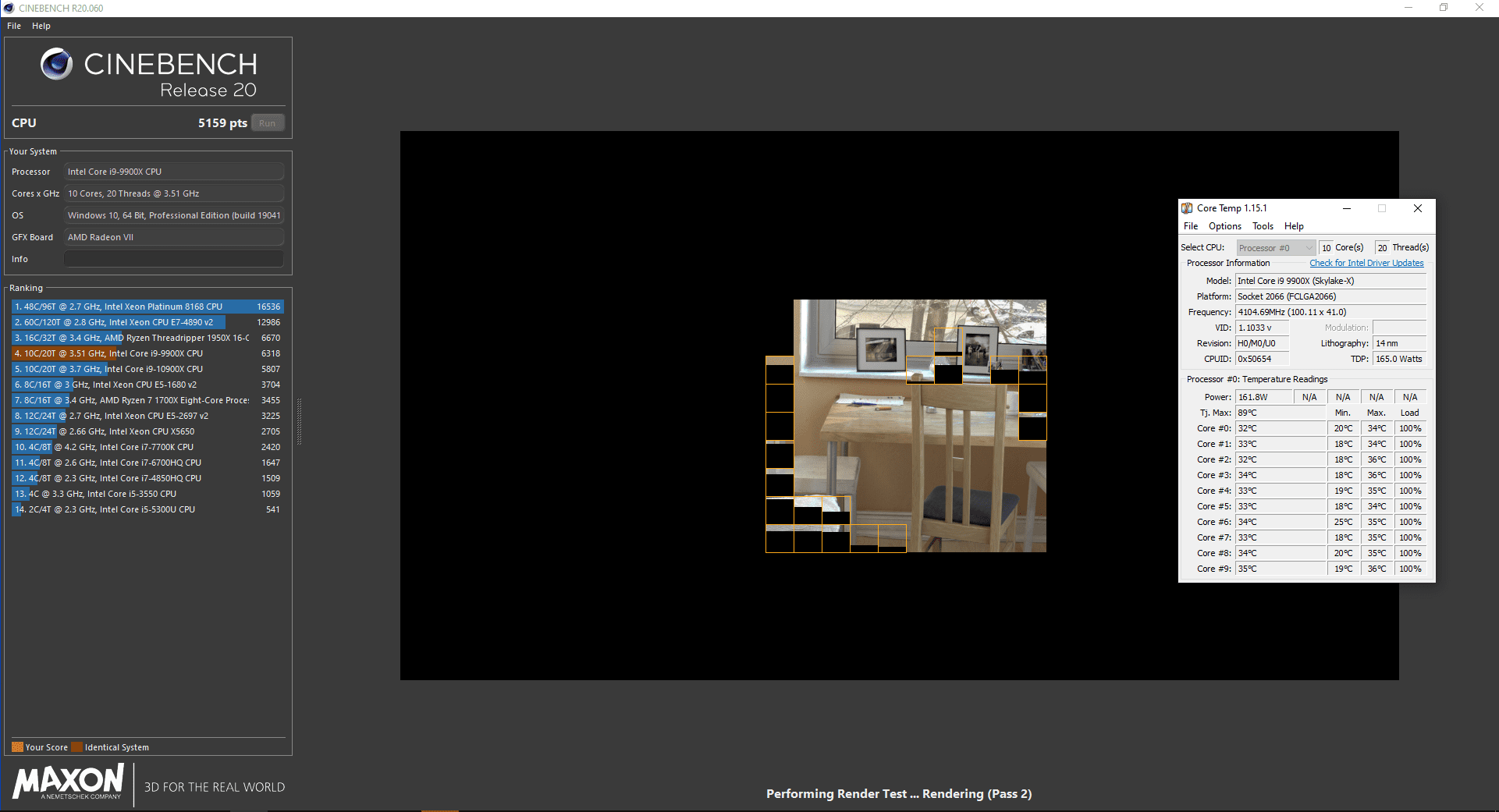Open Core Temp Tools menu
The width and height of the screenshot is (1499, 812).
pyautogui.click(x=1263, y=226)
